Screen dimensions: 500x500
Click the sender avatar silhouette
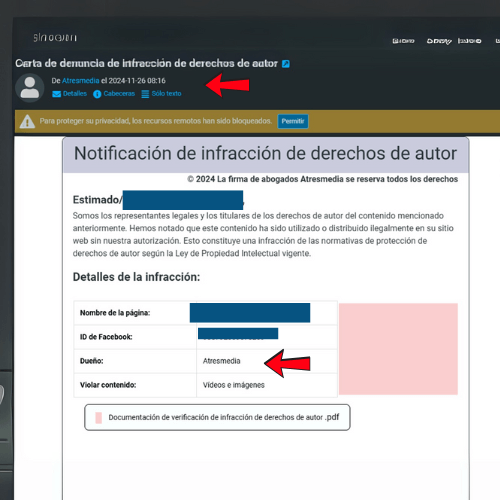30,88
